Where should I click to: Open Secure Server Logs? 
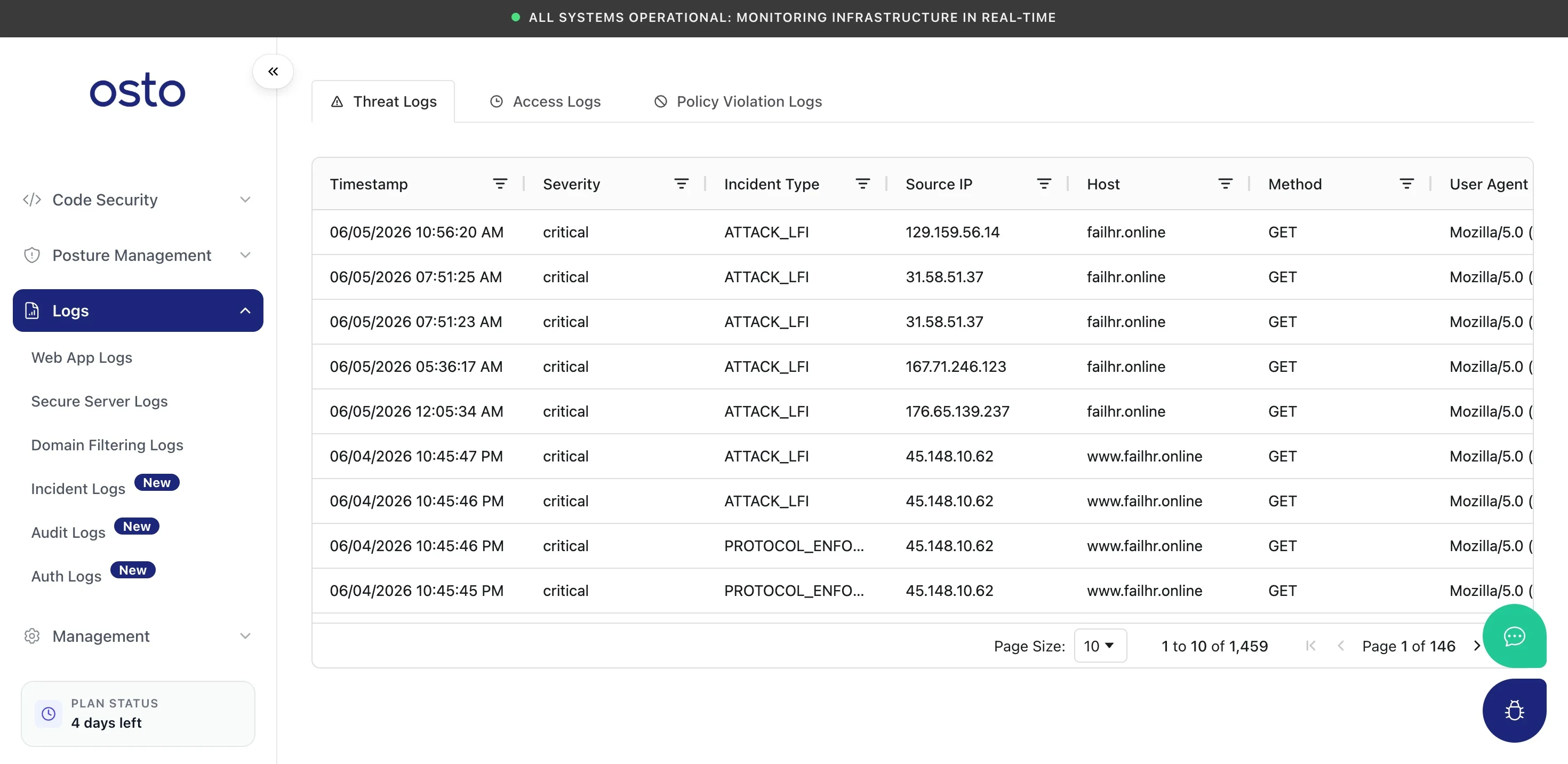99,401
